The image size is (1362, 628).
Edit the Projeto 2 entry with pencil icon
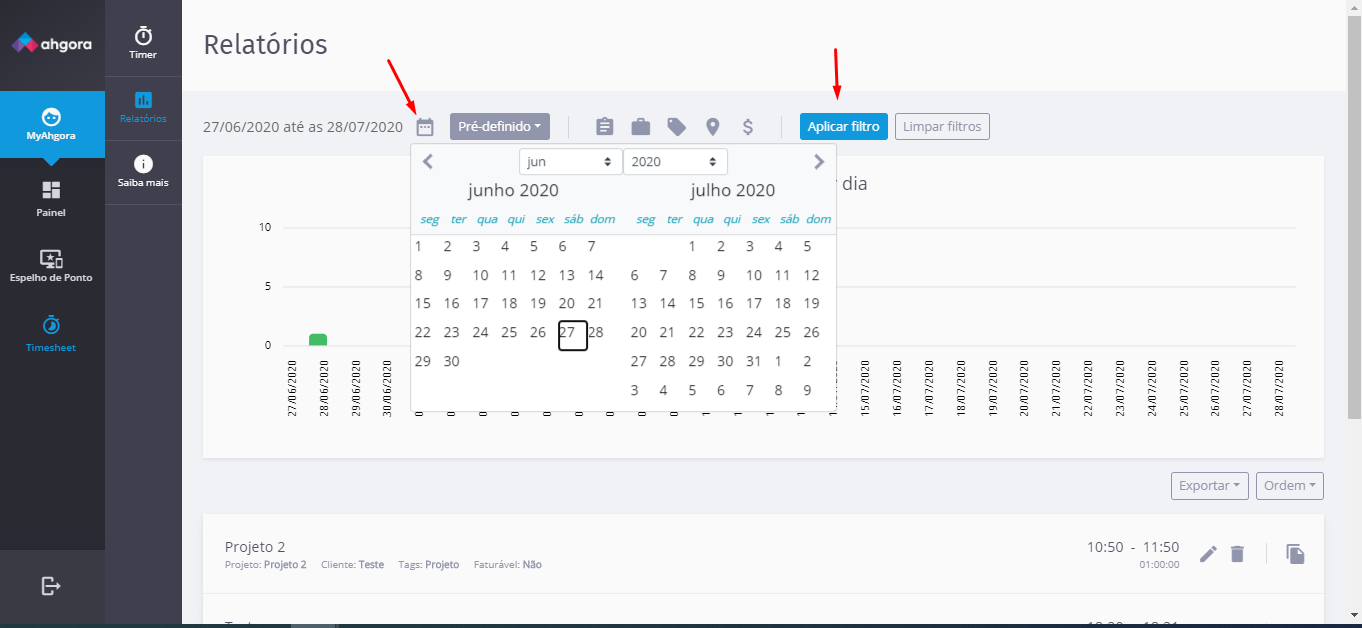pyautogui.click(x=1208, y=554)
